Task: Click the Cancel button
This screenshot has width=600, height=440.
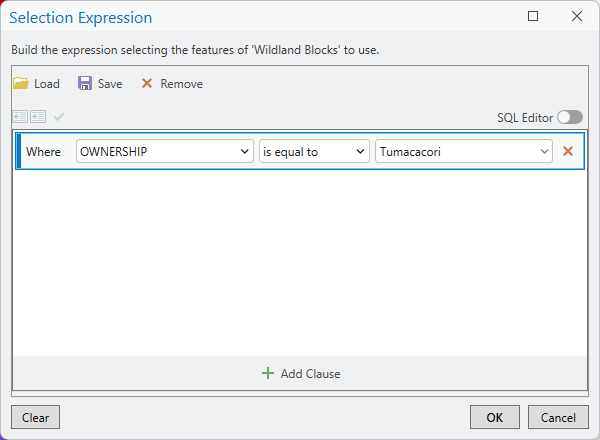Action: (x=558, y=417)
